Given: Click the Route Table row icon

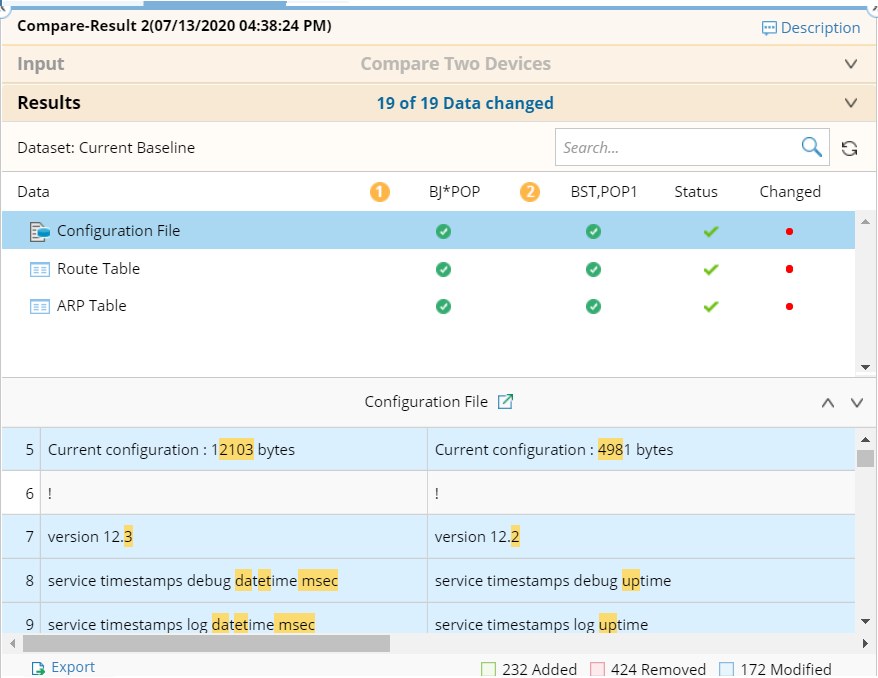Looking at the screenshot, I should [40, 269].
